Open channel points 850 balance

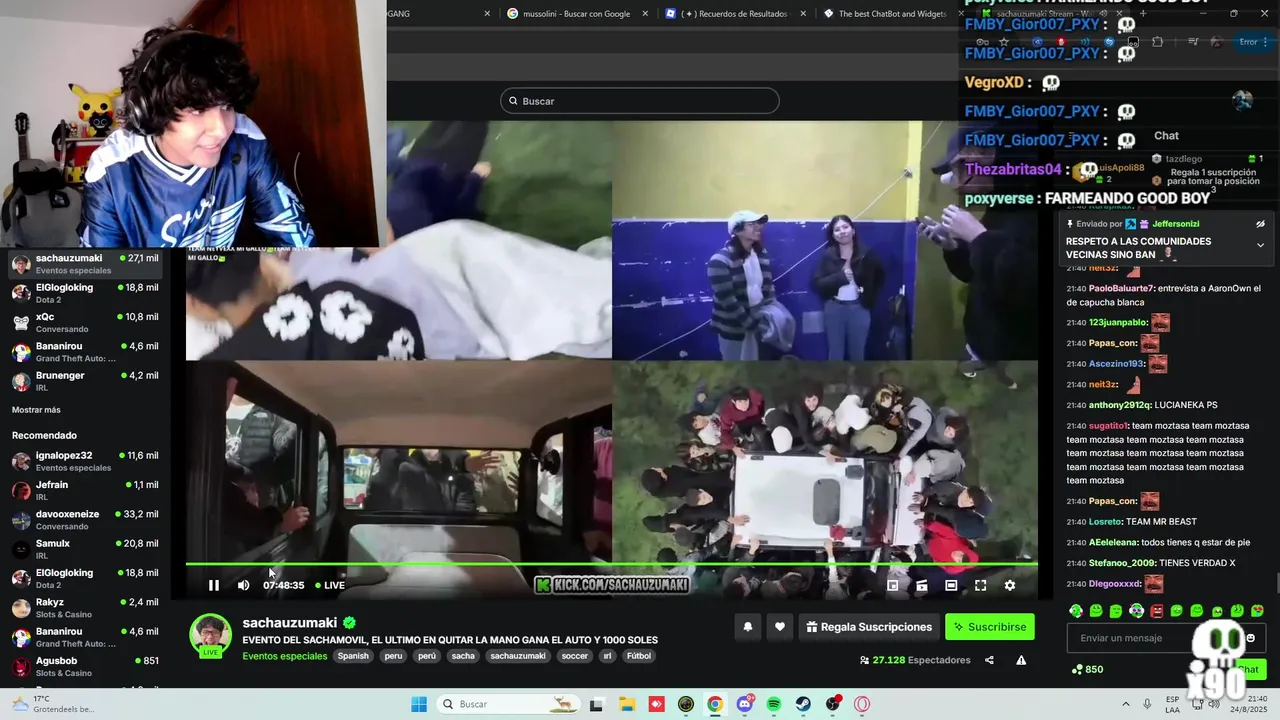[1087, 669]
